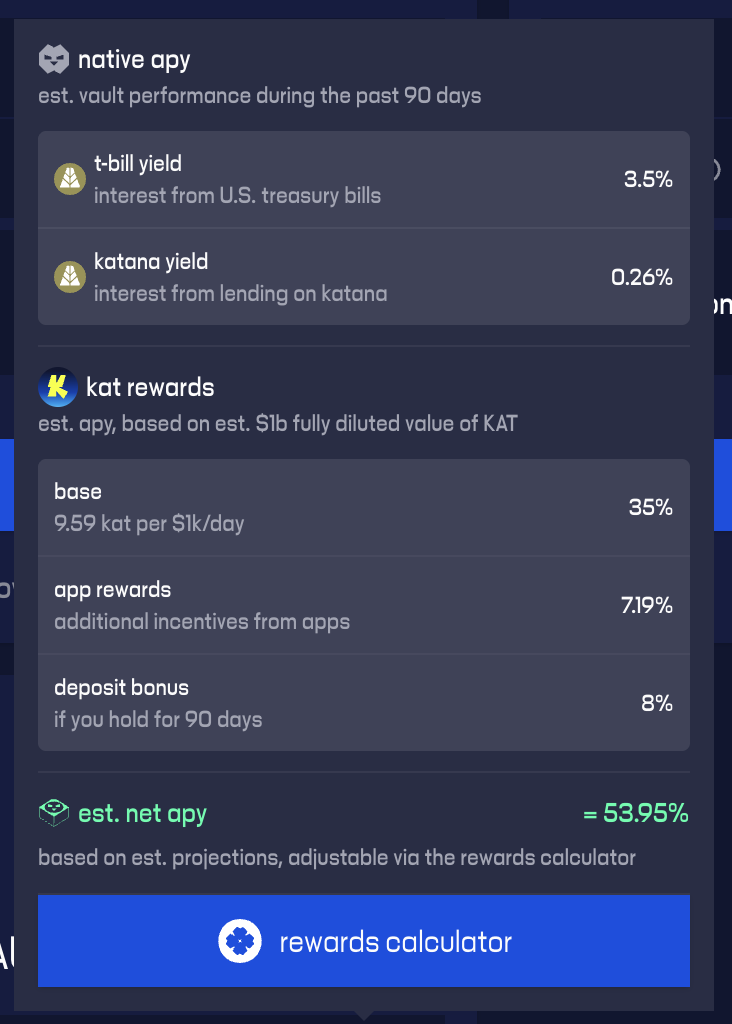Click the kat rewards heading text
The image size is (732, 1024).
(x=150, y=387)
